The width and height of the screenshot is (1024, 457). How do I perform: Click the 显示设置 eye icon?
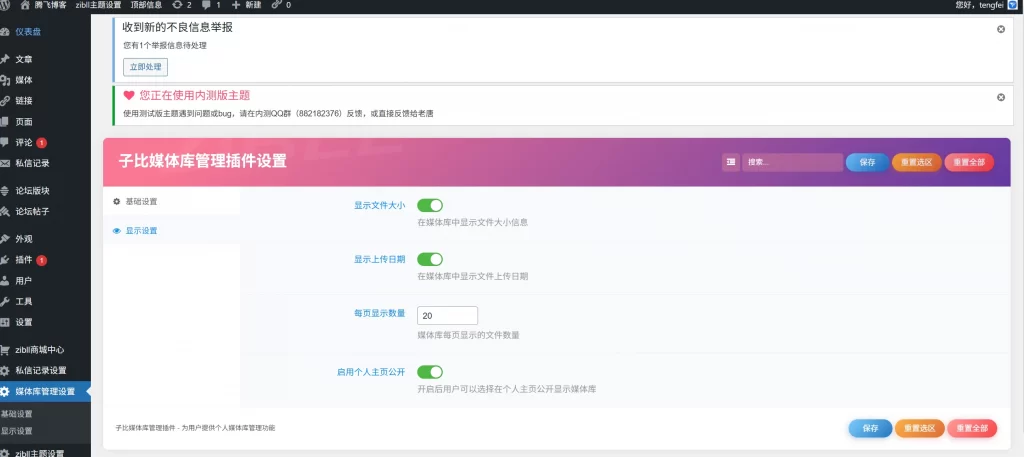(x=116, y=230)
